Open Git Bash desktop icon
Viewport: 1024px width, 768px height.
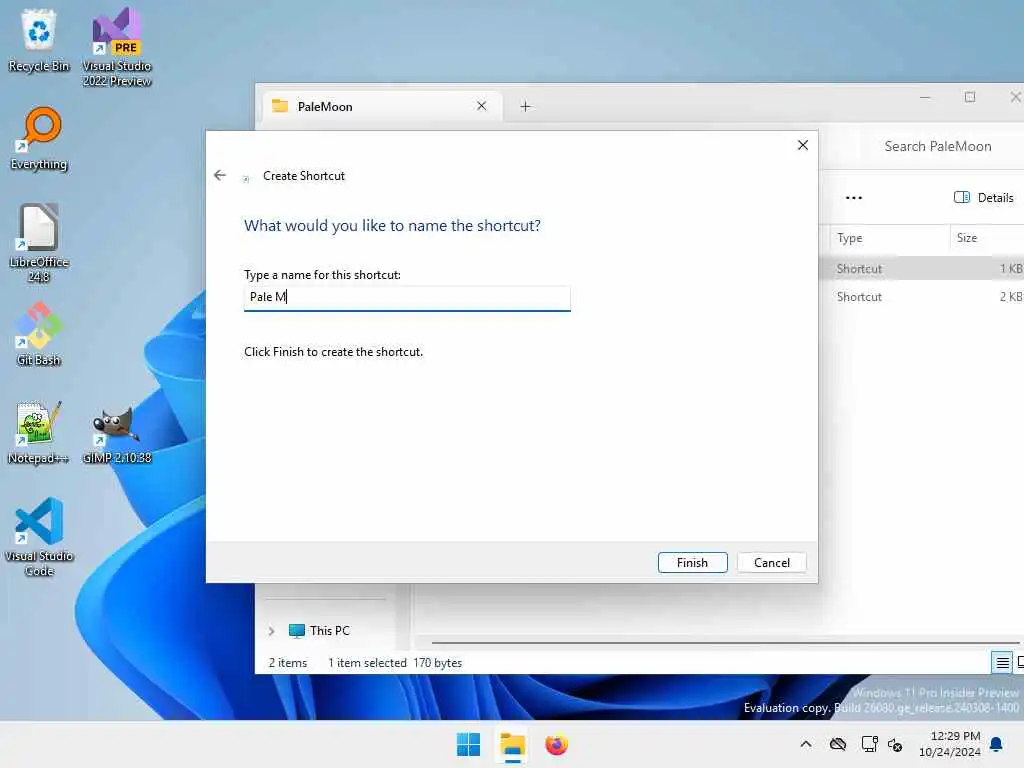[x=39, y=334]
